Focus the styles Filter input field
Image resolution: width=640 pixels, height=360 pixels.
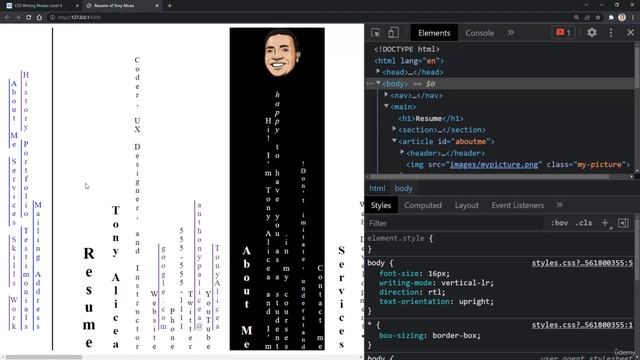click(455, 223)
